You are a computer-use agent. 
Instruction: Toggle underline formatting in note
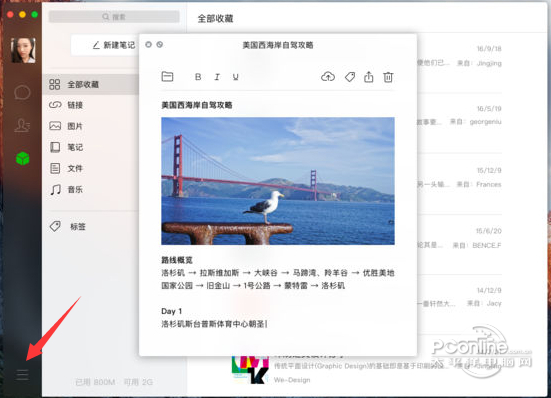(x=235, y=77)
